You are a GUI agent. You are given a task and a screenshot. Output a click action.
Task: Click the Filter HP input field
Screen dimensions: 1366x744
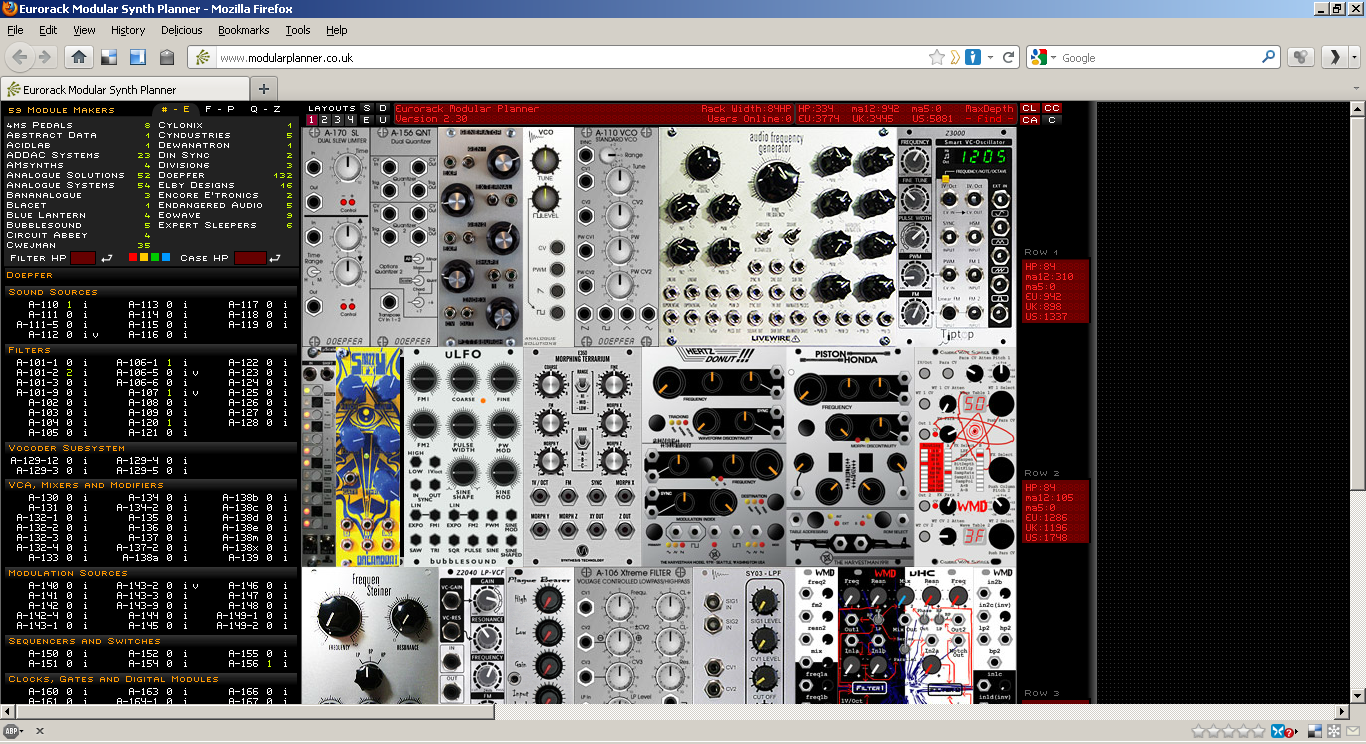click(x=83, y=258)
